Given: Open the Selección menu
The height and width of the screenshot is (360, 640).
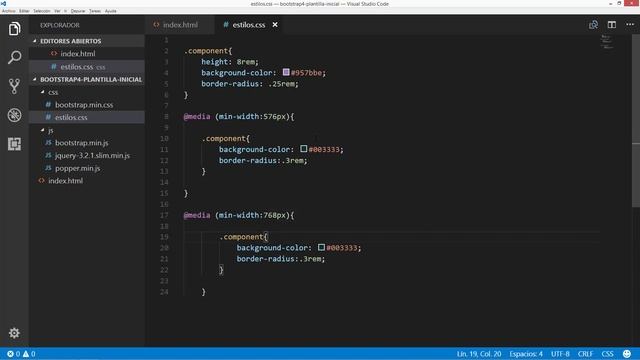Looking at the screenshot, I should [x=42, y=11].
